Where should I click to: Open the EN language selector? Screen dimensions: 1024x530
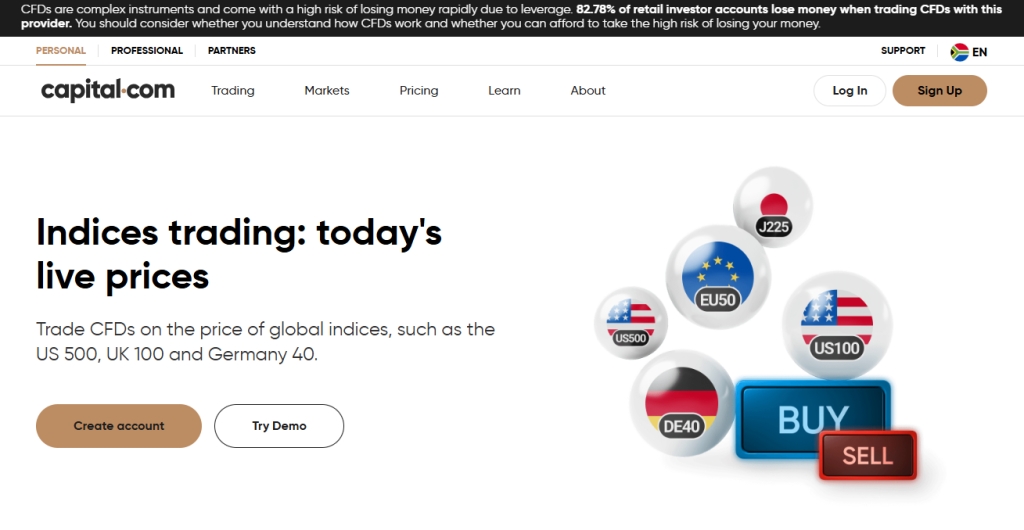click(x=979, y=52)
